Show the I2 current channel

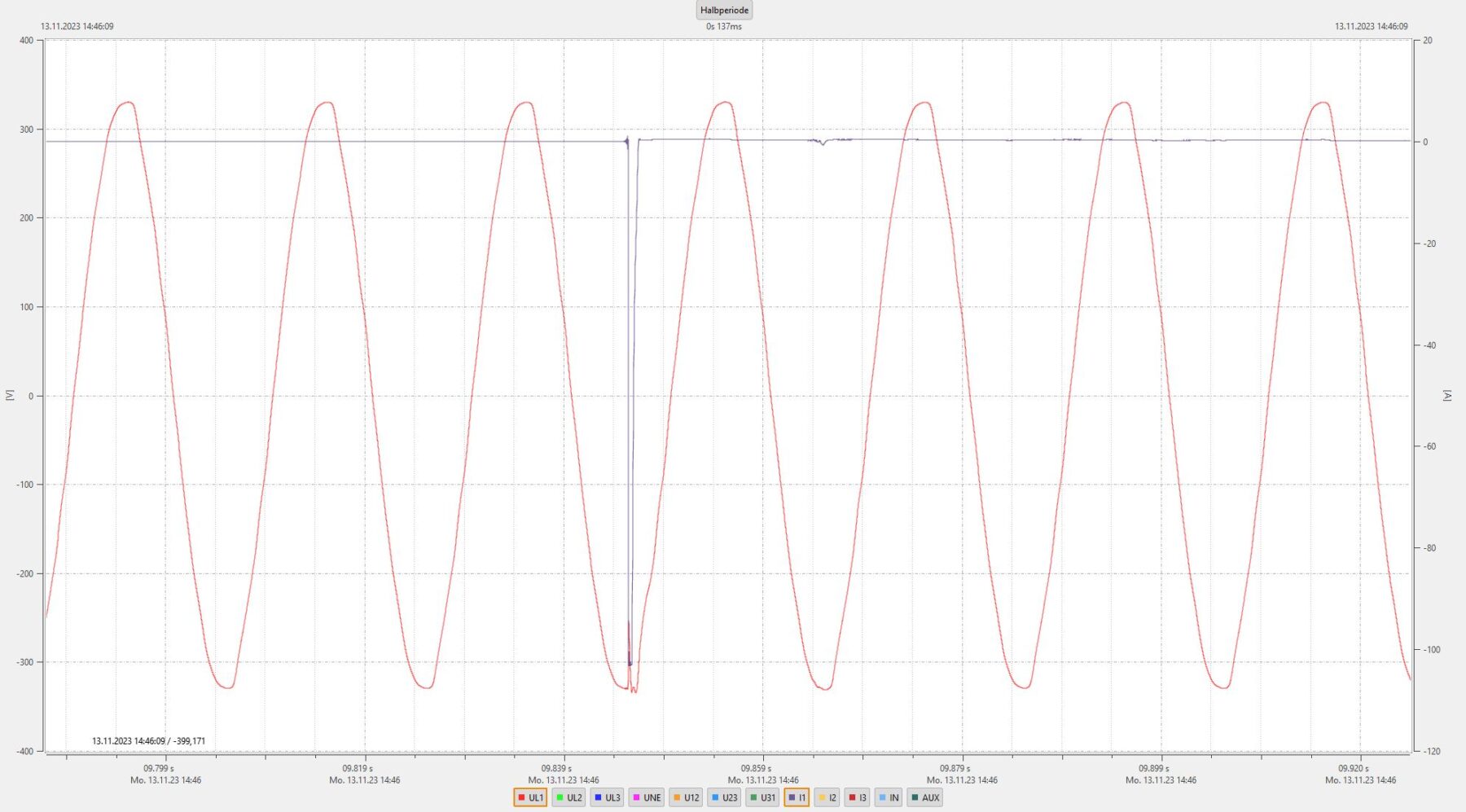point(827,797)
